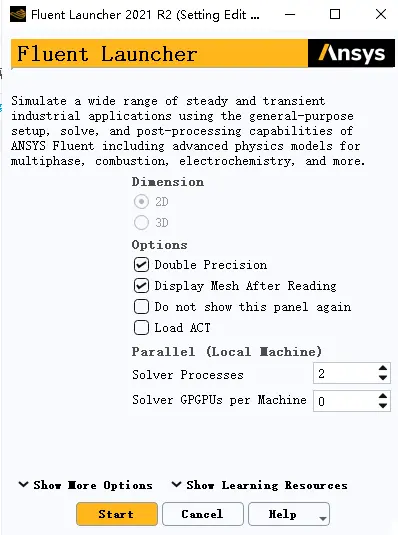Open the Help button dropdown arrow
Screen dimensions: 398x535
322,519
